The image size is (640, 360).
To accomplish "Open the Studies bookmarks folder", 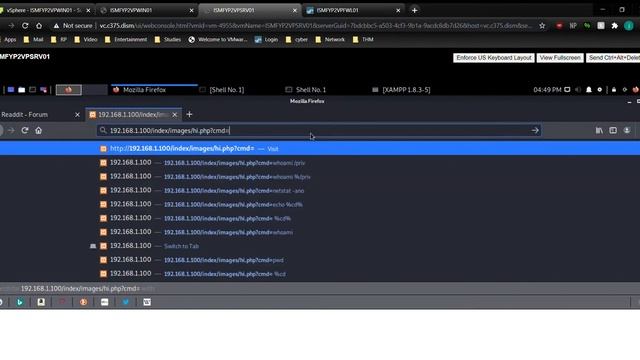I will coord(168,40).
